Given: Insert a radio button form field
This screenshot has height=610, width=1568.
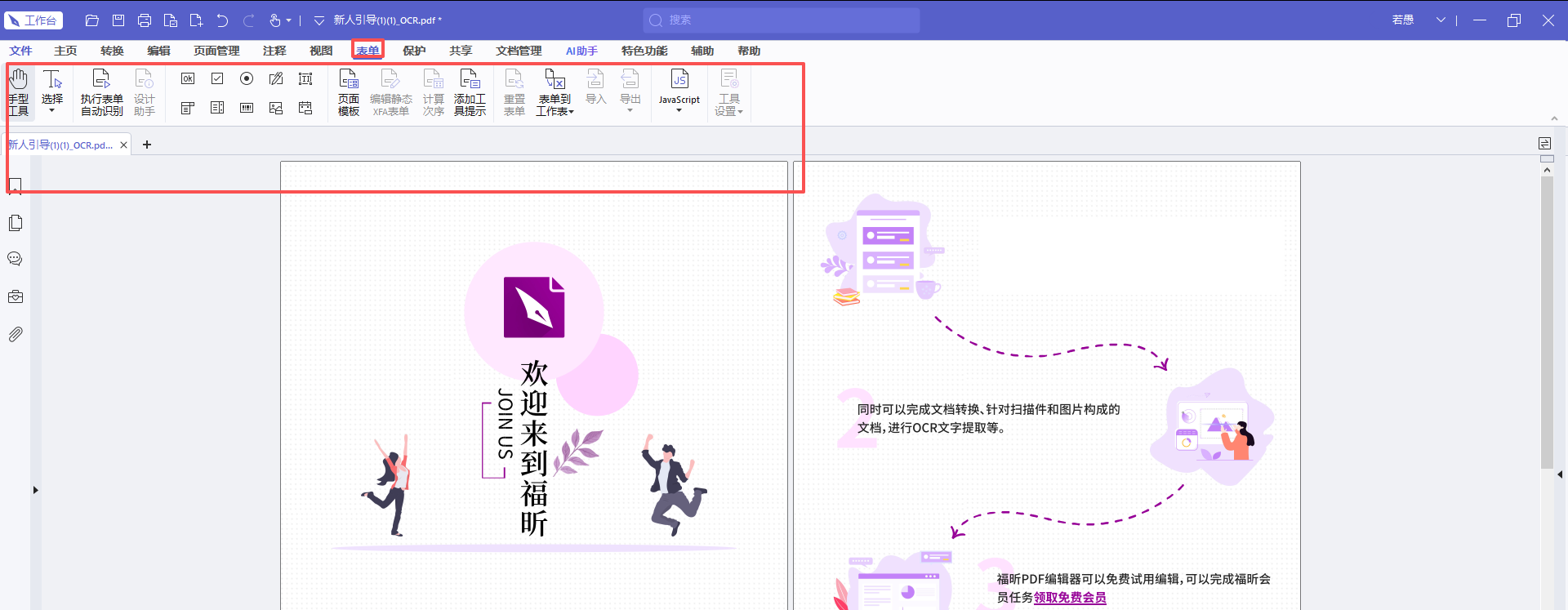Looking at the screenshot, I should tap(247, 78).
